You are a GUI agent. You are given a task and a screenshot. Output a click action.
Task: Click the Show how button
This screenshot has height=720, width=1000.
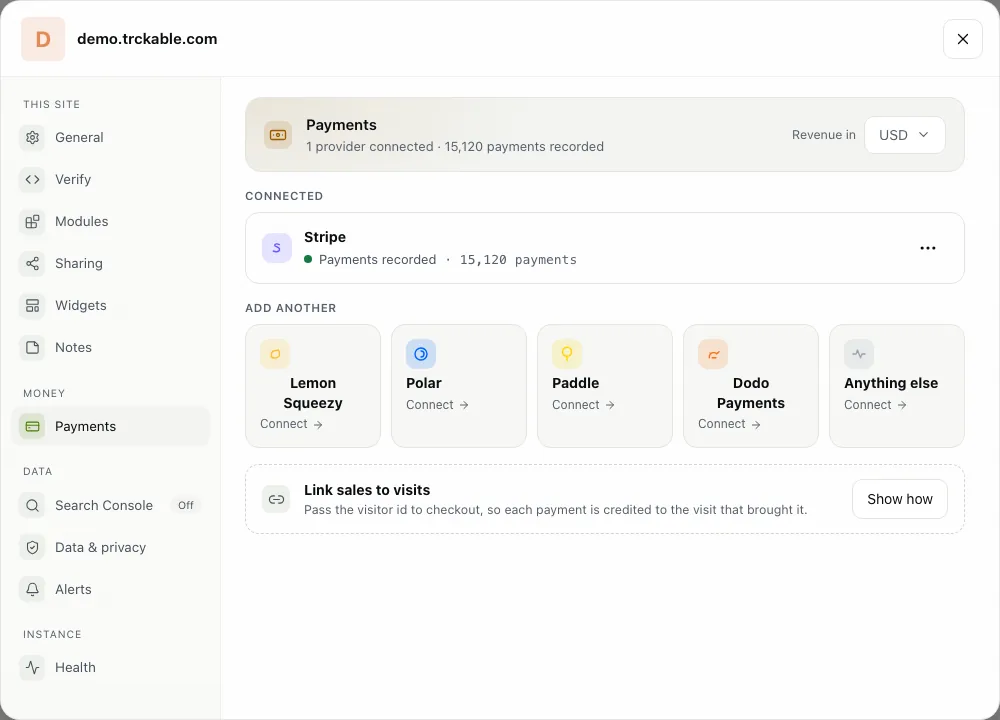point(899,499)
